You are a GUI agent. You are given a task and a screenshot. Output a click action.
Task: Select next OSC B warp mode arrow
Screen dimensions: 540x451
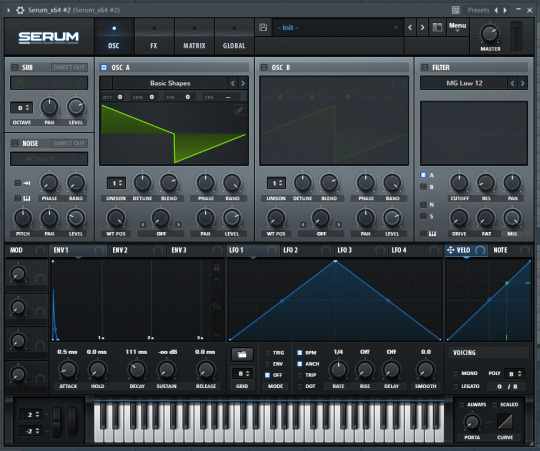(339, 224)
